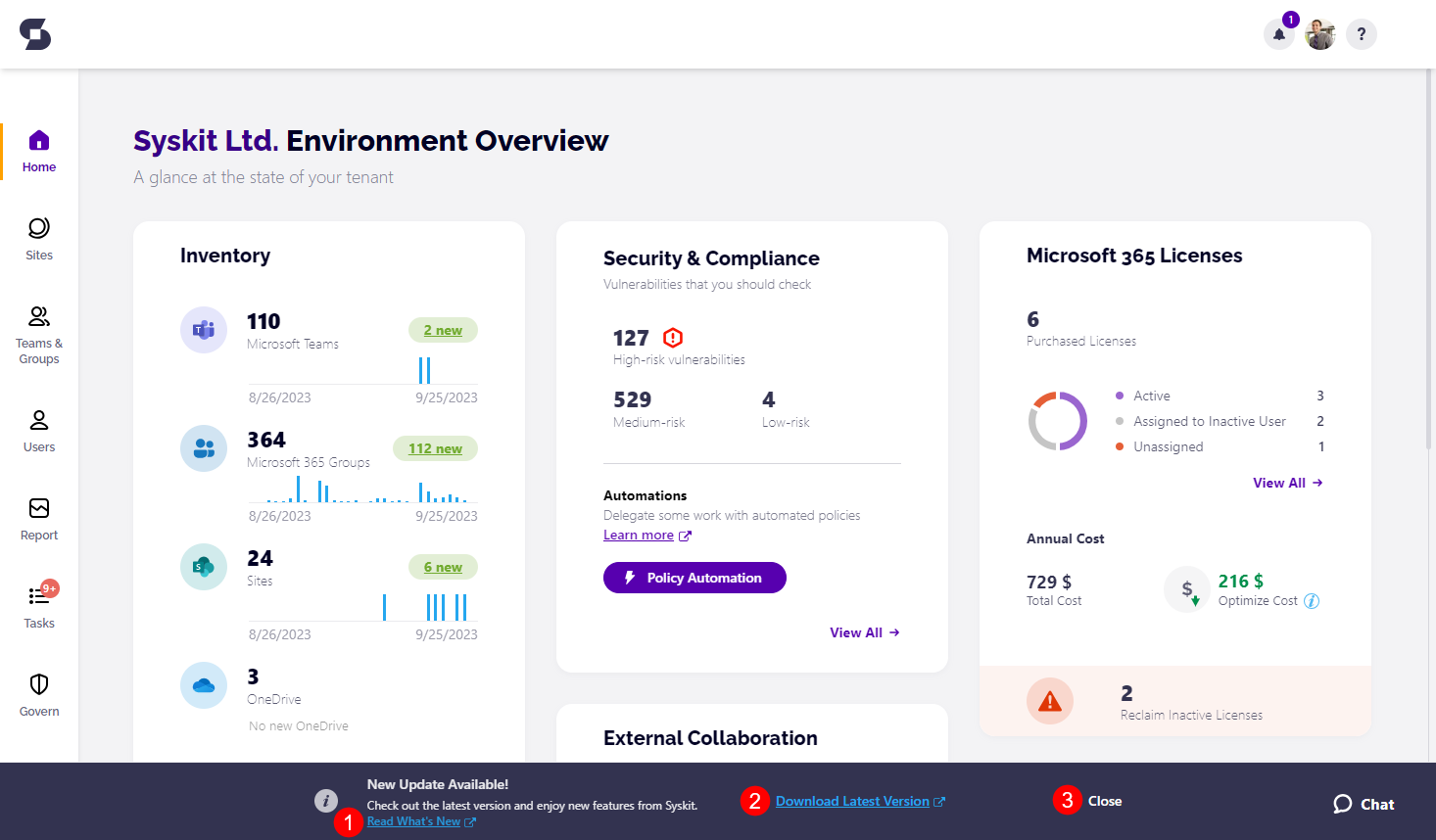The width and height of the screenshot is (1436, 840).
Task: Click the high-risk vulnerabilities warning icon
Action: click(673, 338)
